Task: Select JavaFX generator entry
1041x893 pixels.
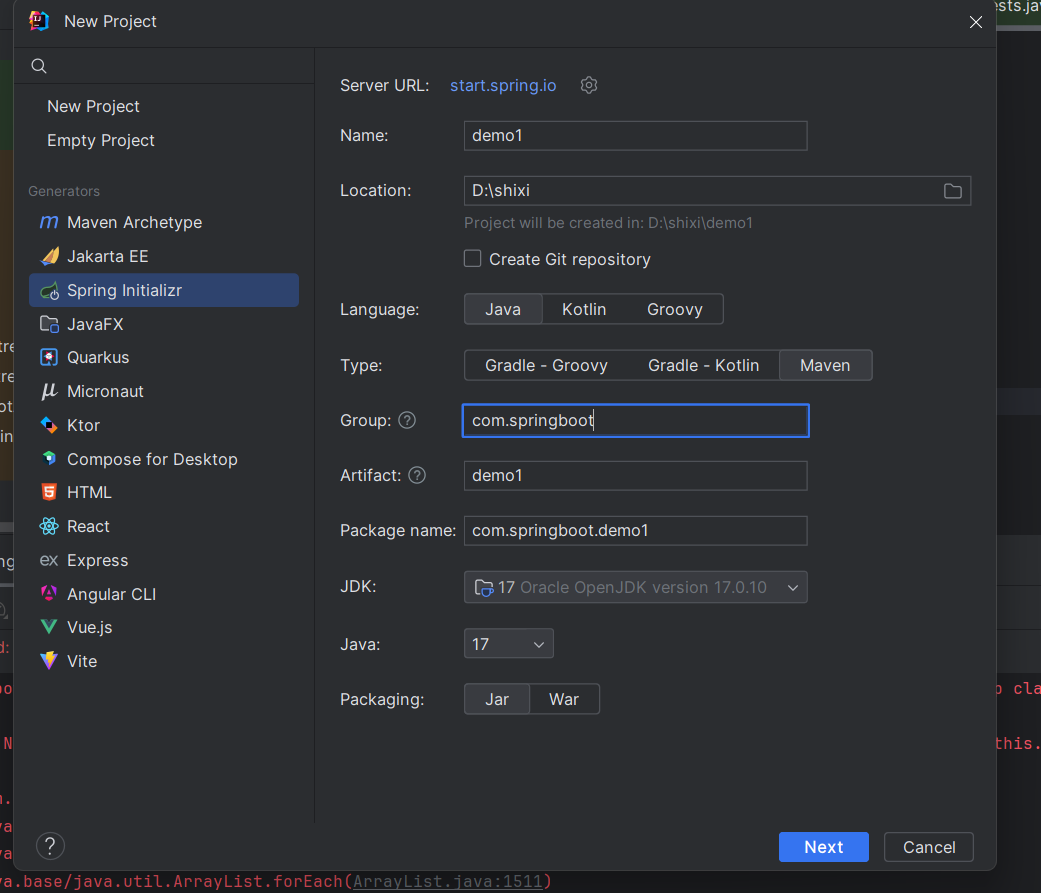Action: tap(164, 324)
